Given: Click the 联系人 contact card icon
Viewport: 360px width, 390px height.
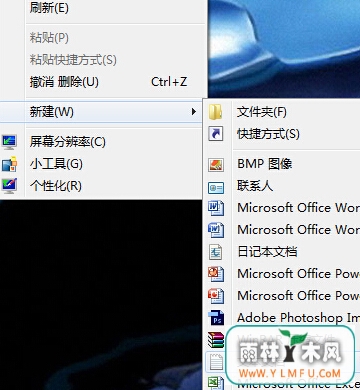Looking at the screenshot, I should 216,188.
